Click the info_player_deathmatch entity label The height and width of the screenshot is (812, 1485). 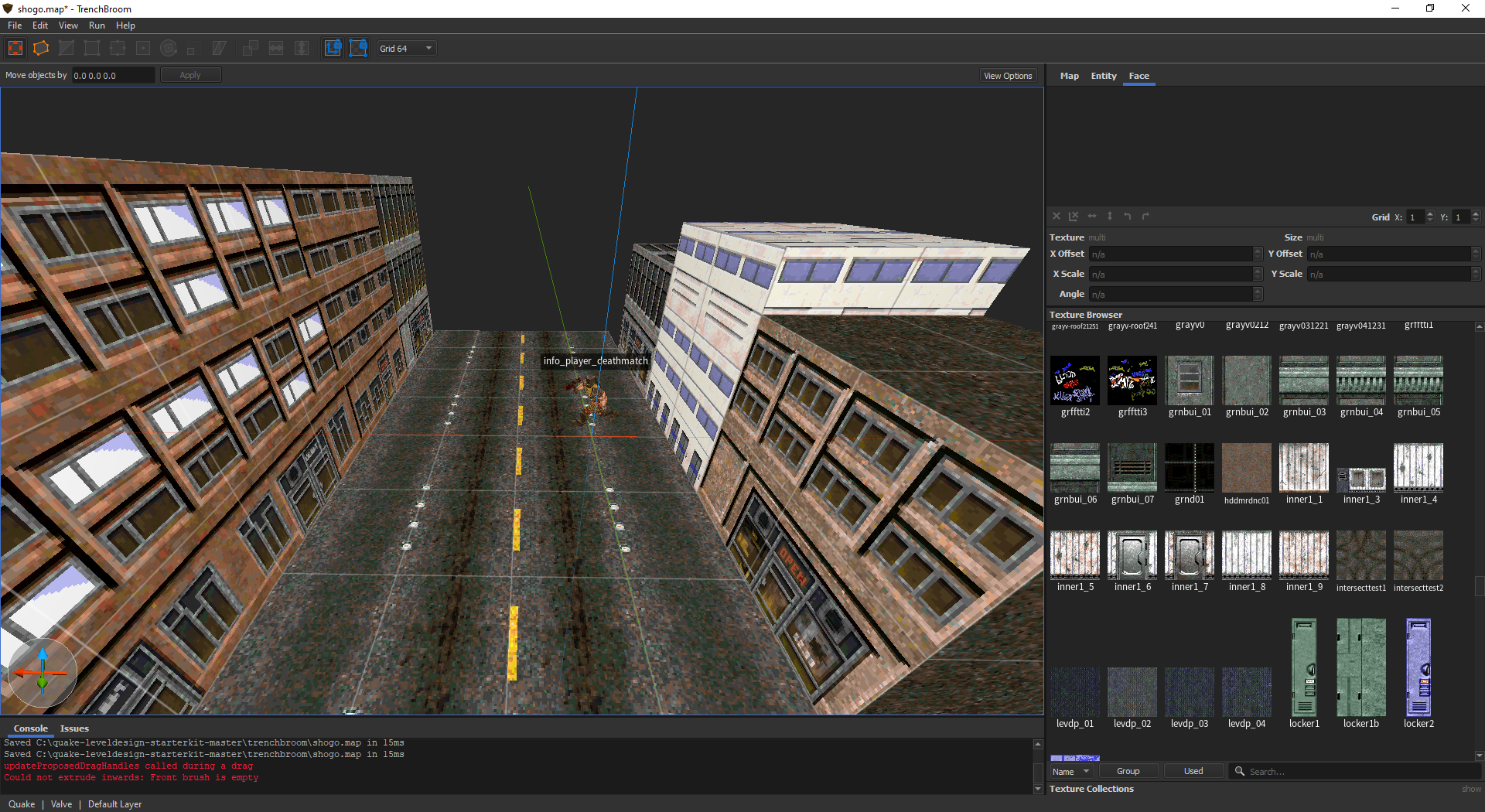596,361
